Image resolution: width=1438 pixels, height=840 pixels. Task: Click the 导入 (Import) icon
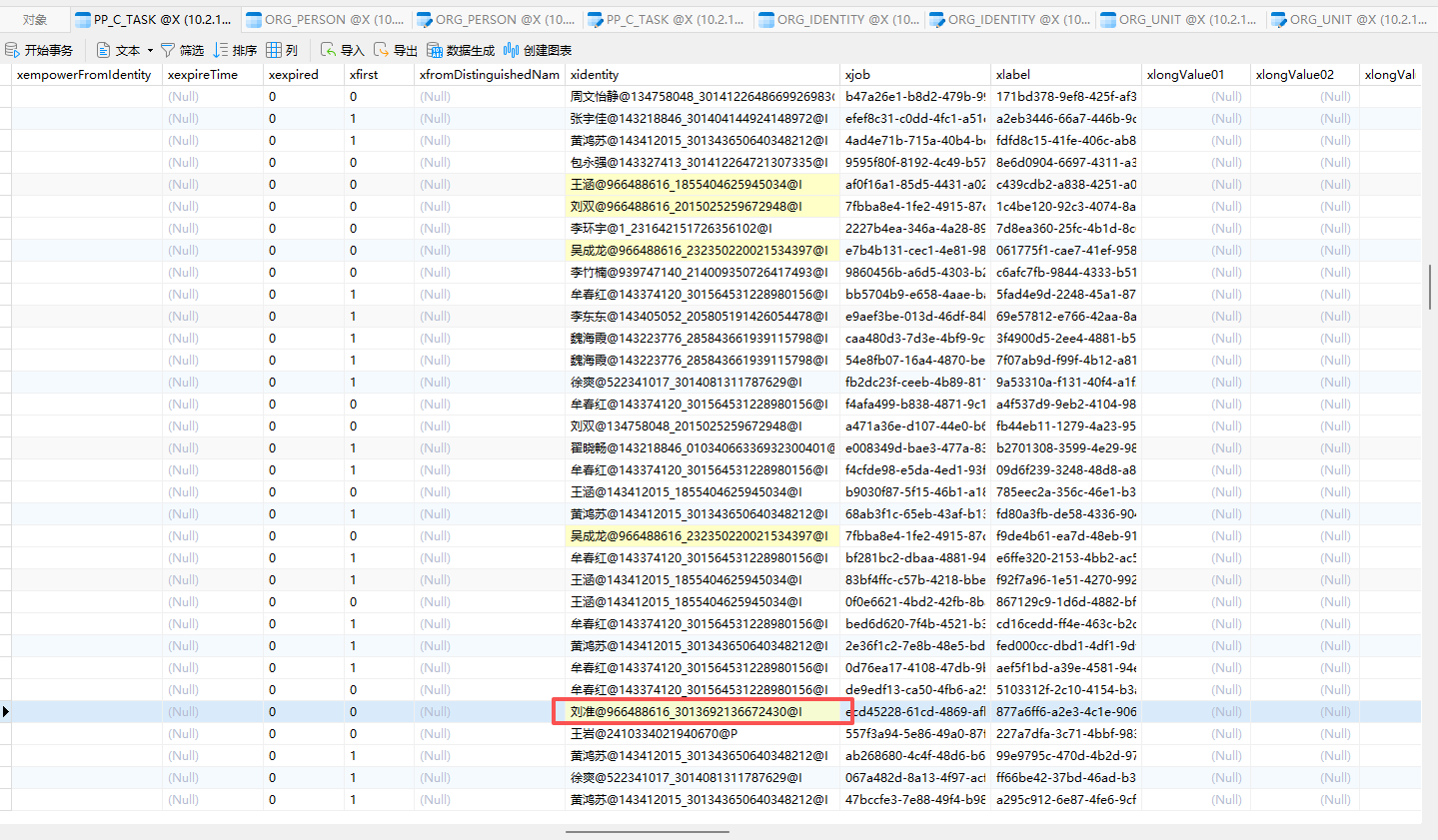click(x=328, y=50)
